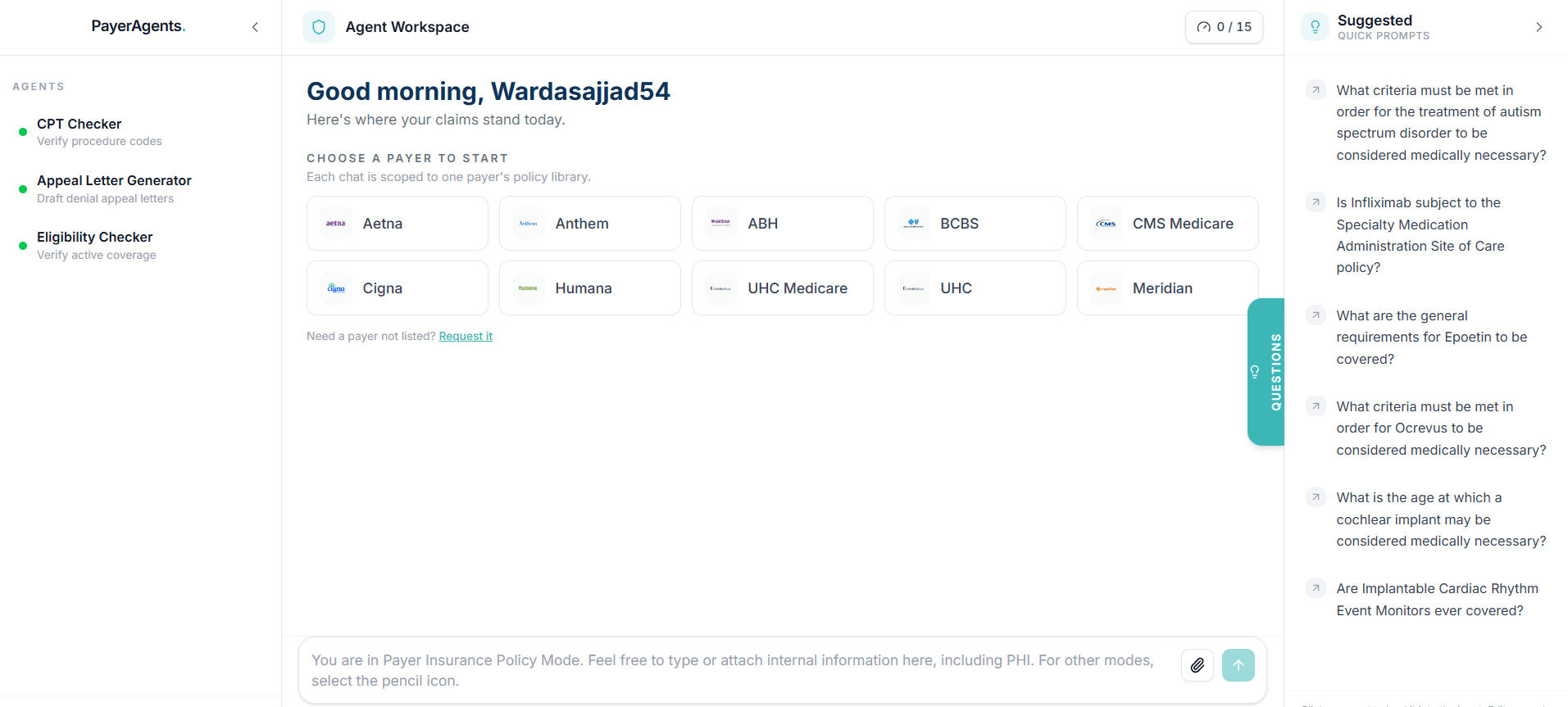The width and height of the screenshot is (1568, 707).
Task: Click the Anthem logo icon
Action: (529, 223)
